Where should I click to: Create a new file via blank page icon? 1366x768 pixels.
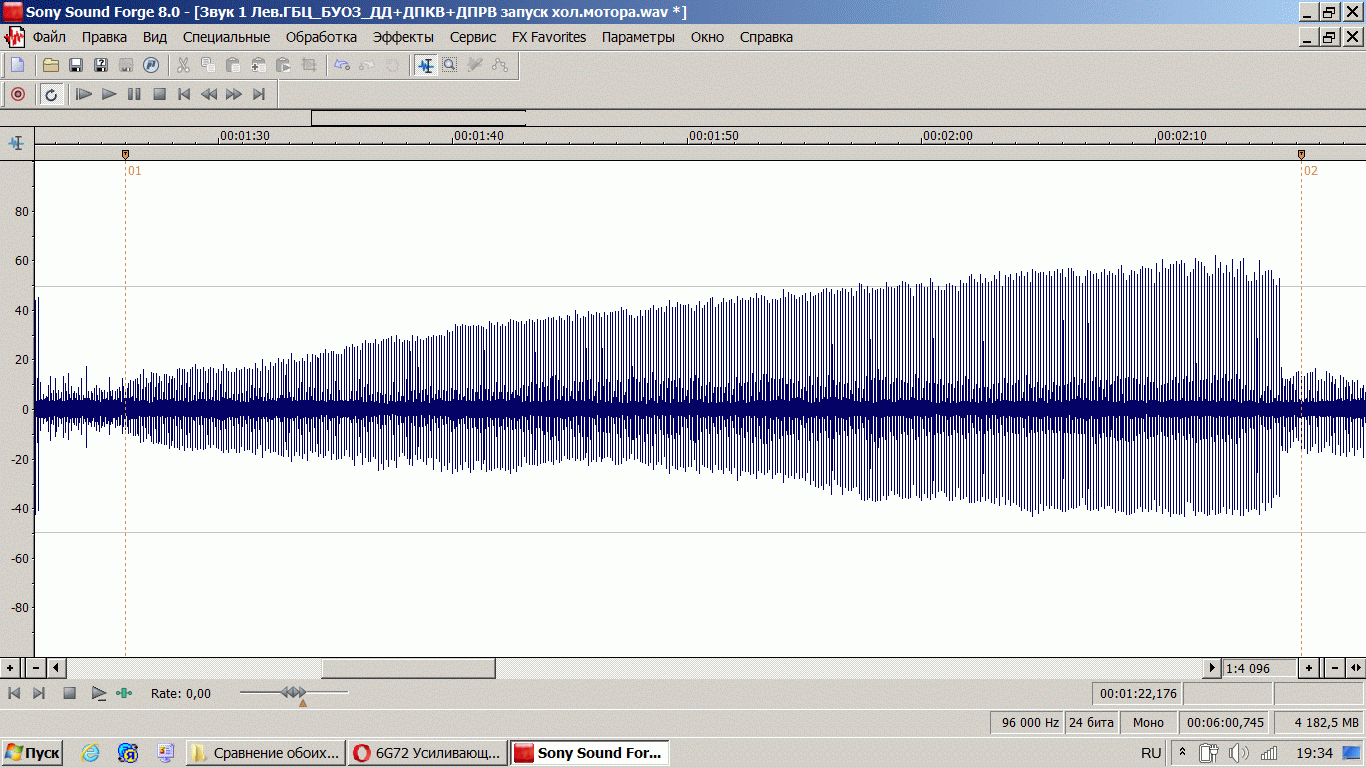click(17, 65)
